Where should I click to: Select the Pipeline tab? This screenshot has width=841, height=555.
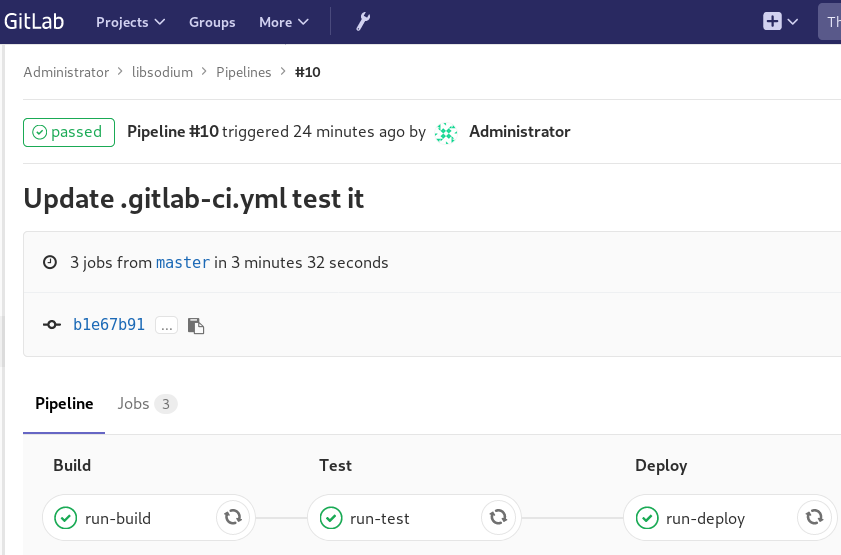click(x=64, y=404)
